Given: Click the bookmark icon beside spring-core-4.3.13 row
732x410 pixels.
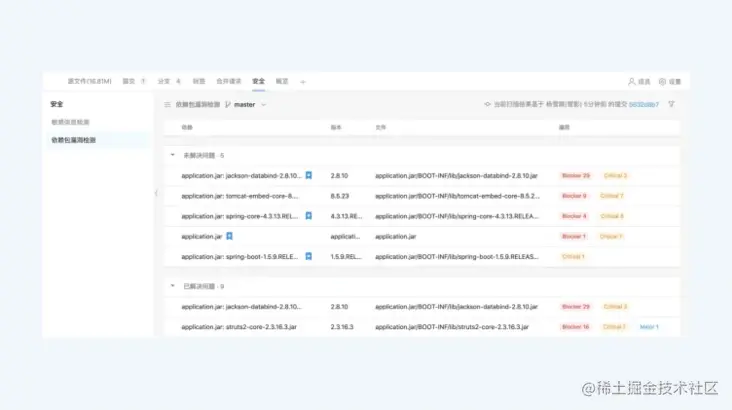Looking at the screenshot, I should pos(309,216).
